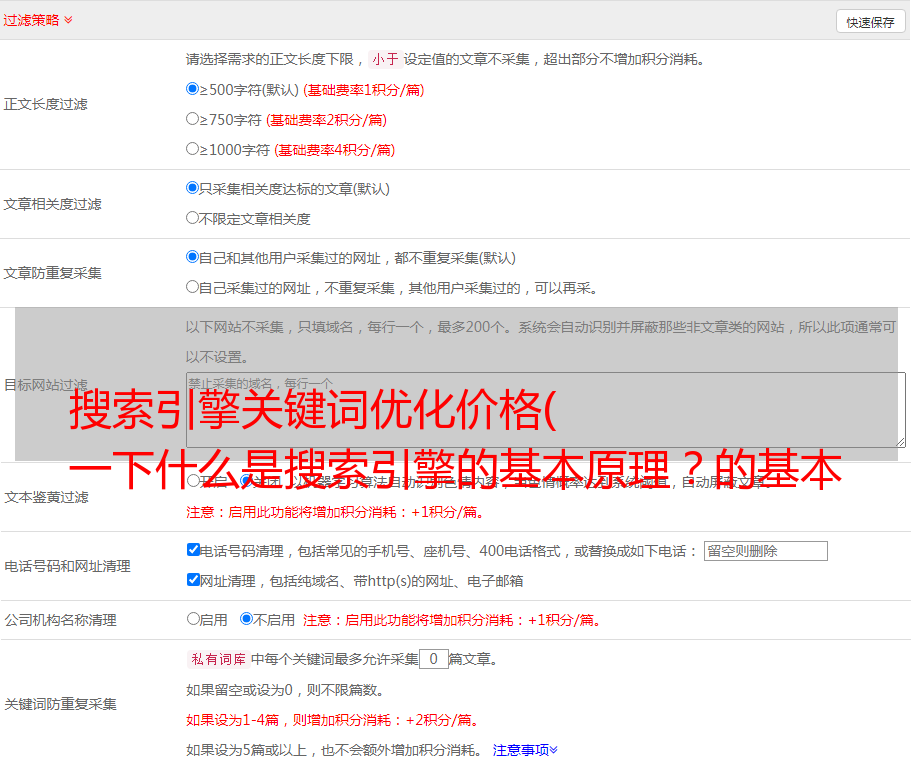Select the ≥500字符(默认) radio option

coord(193,88)
